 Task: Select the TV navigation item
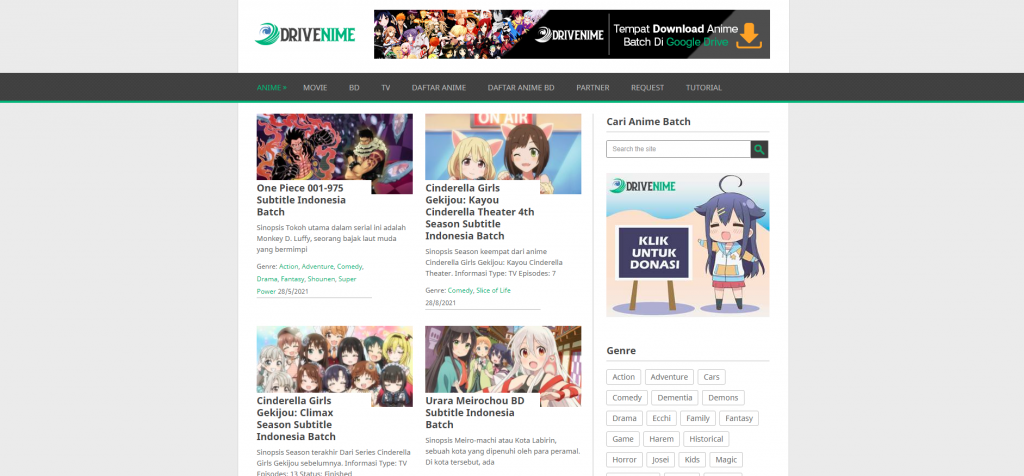click(386, 87)
